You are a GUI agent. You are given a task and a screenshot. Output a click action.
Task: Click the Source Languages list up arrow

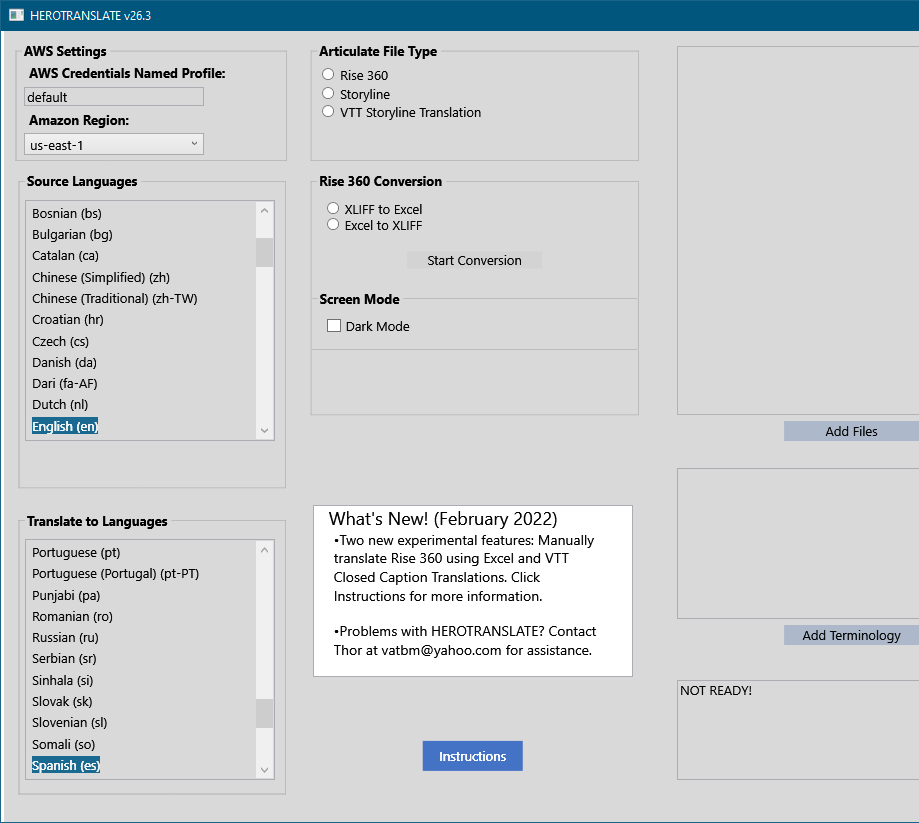(x=264, y=210)
